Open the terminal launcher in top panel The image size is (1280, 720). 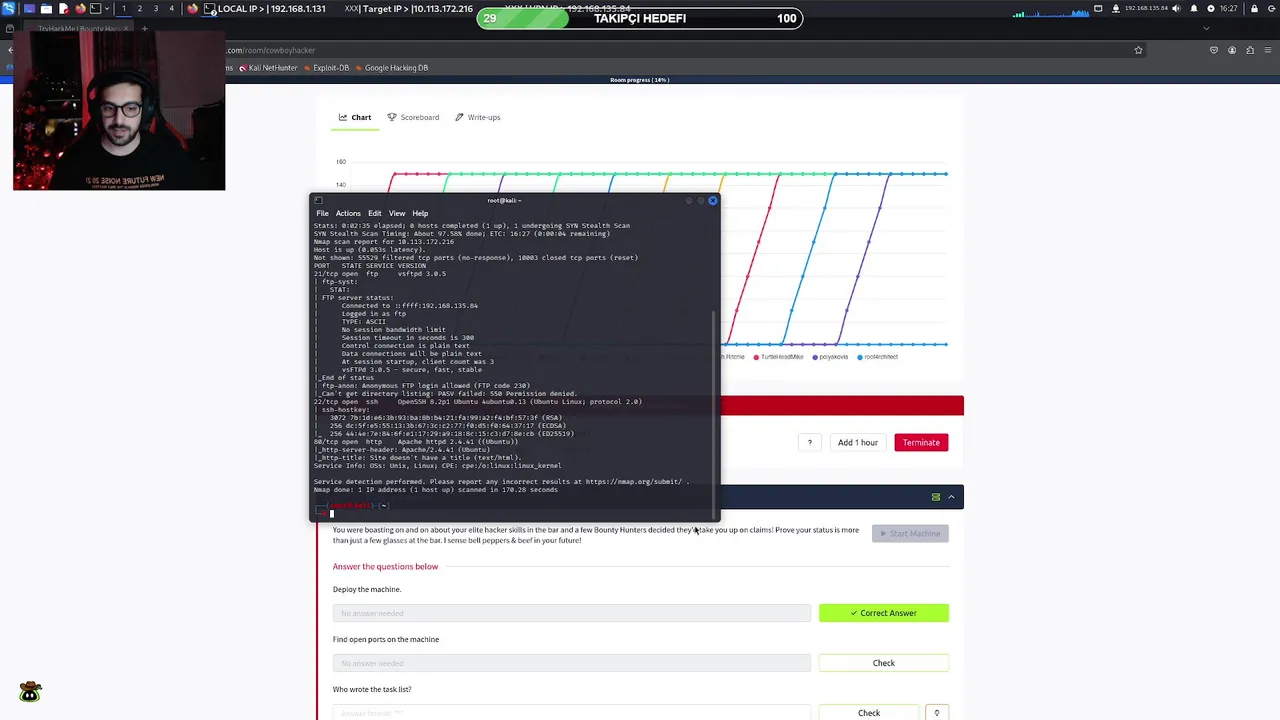coord(96,9)
